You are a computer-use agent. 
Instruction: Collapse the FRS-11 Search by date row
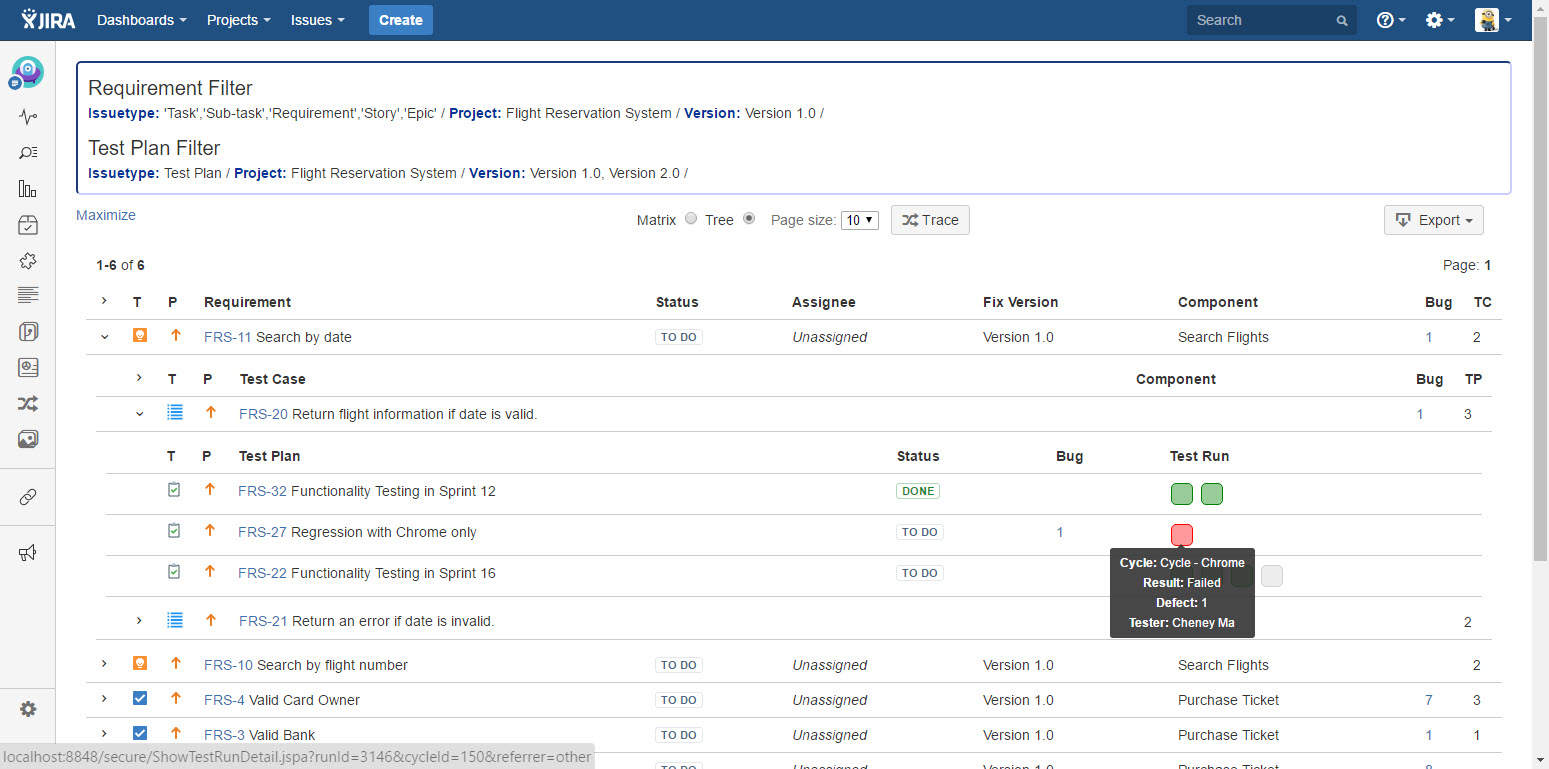104,337
